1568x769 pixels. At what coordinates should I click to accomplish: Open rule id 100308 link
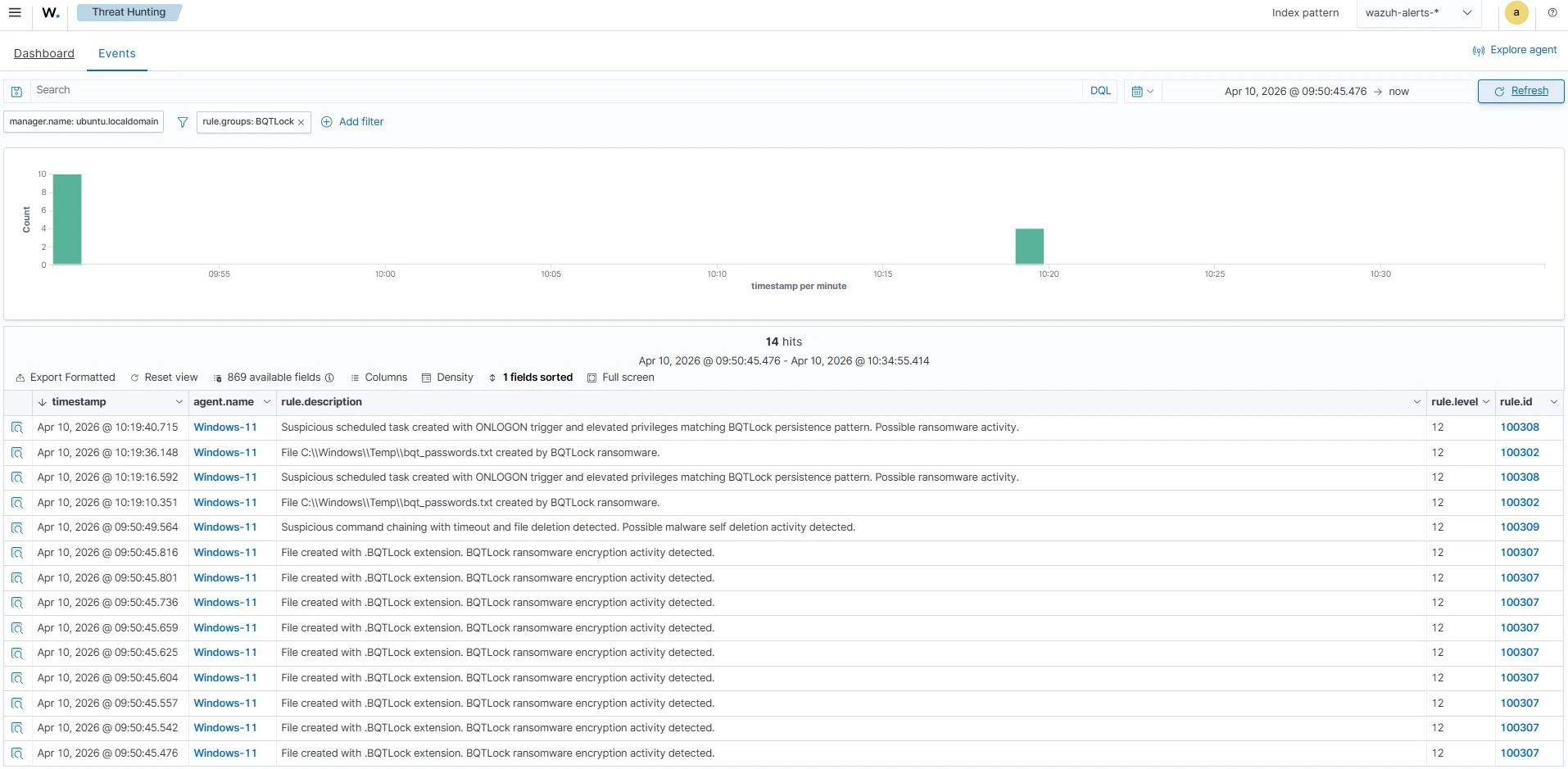(x=1520, y=427)
